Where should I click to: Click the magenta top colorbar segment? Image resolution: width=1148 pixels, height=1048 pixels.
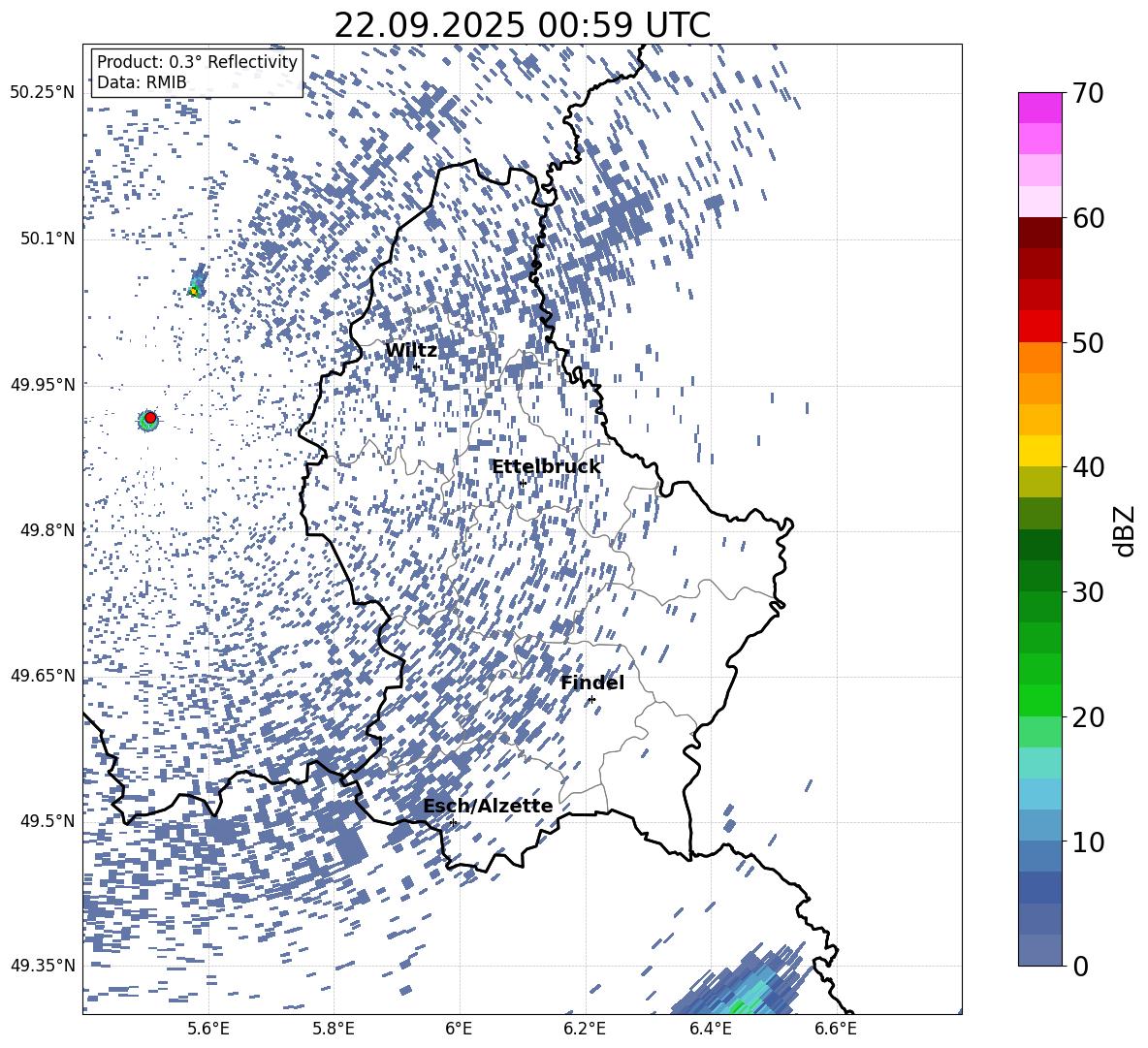(1039, 109)
